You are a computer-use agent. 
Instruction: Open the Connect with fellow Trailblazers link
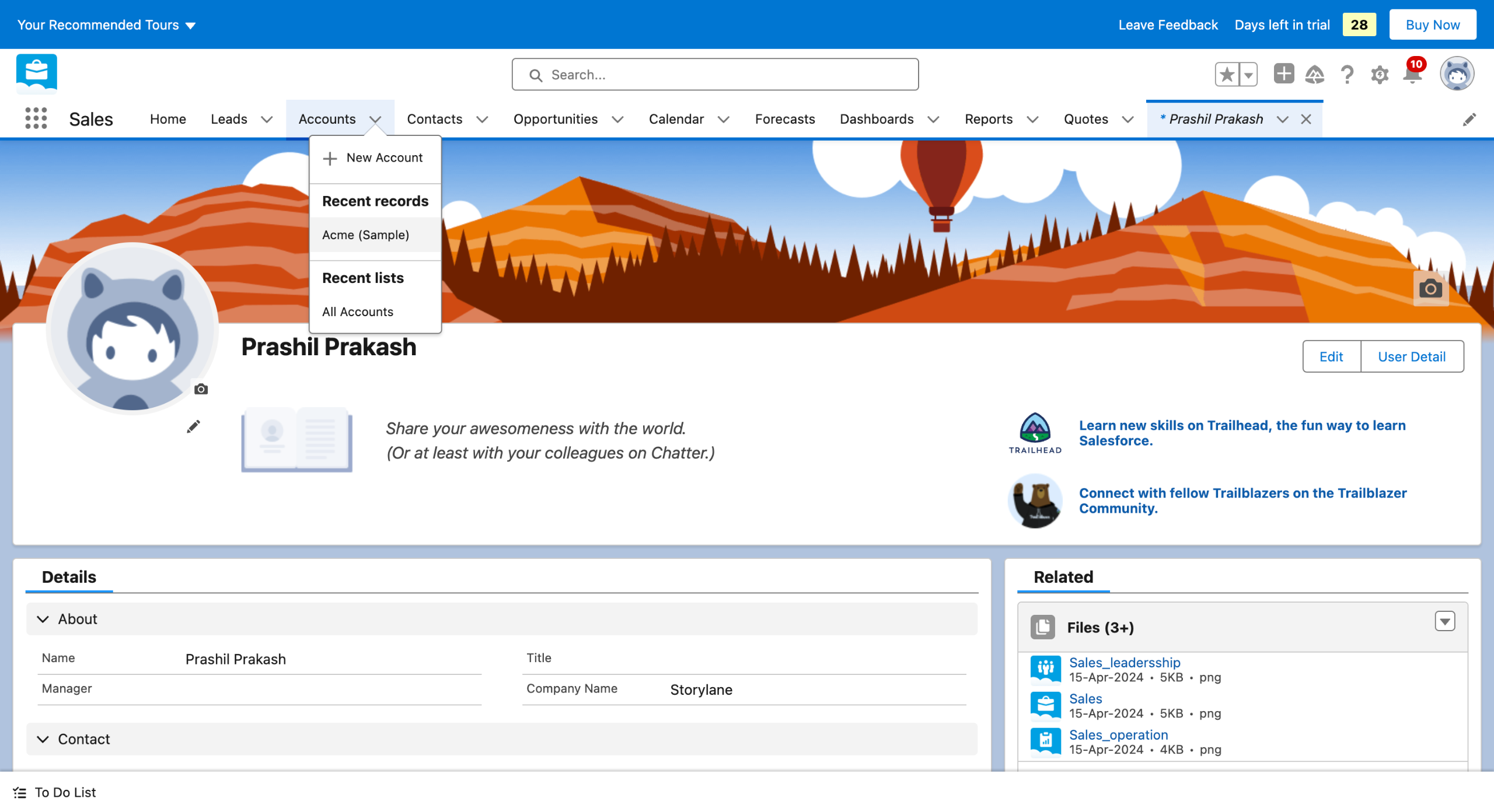tap(1242, 501)
